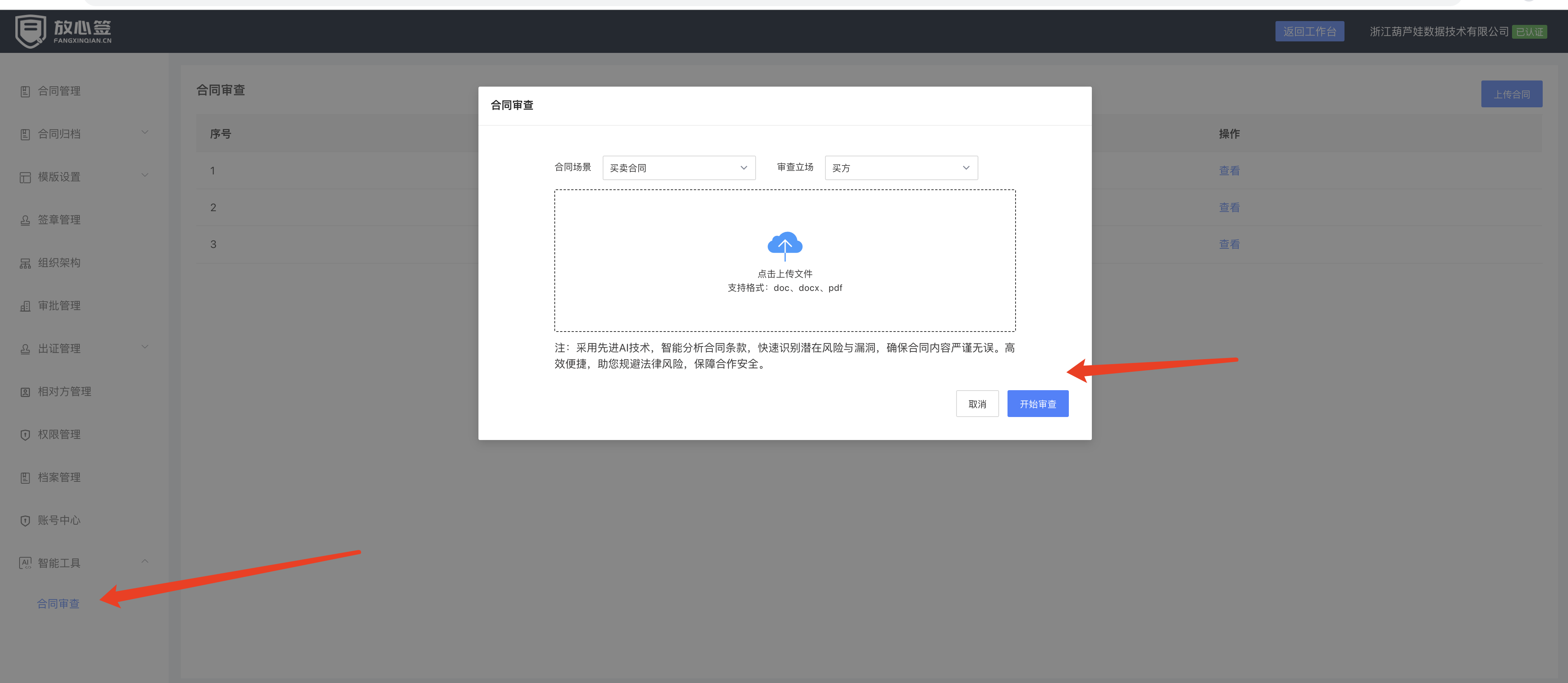
Task: Click the 上传合同 button
Action: click(x=1511, y=94)
